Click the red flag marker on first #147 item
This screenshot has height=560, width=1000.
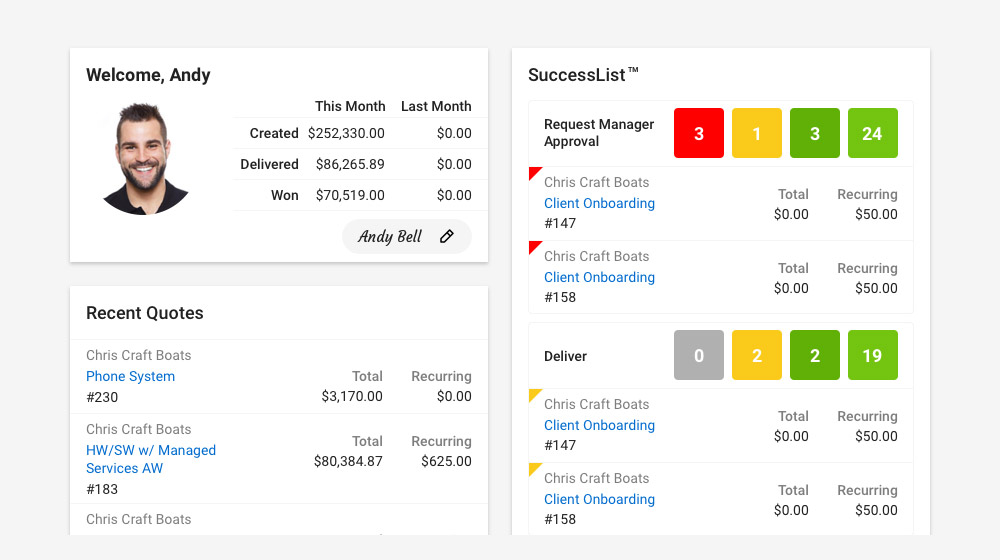tap(533, 172)
